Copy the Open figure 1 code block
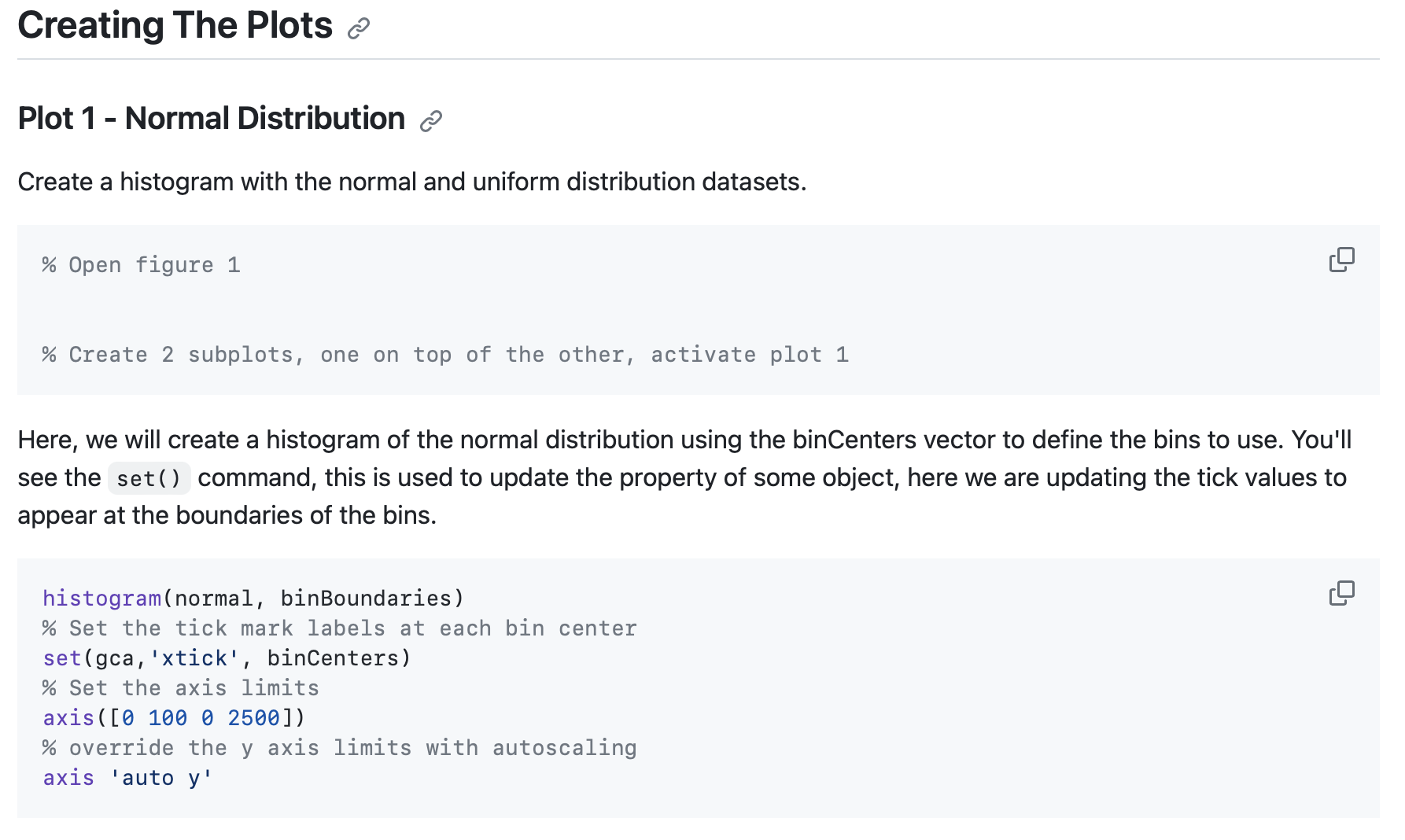The width and height of the screenshot is (1405, 840). click(x=1341, y=260)
